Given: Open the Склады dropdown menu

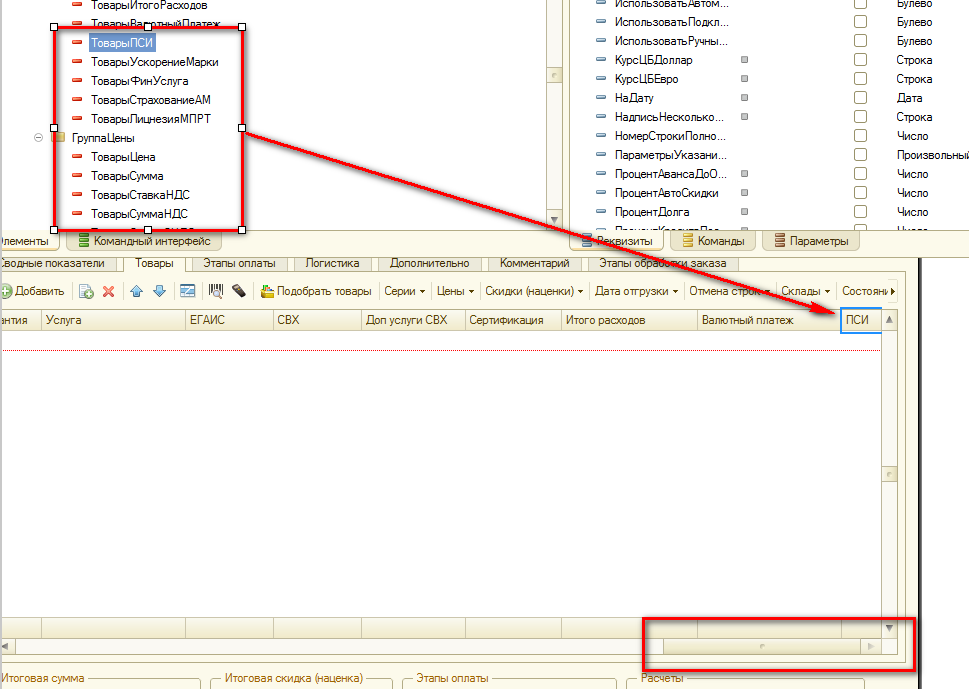Looking at the screenshot, I should pos(805,291).
